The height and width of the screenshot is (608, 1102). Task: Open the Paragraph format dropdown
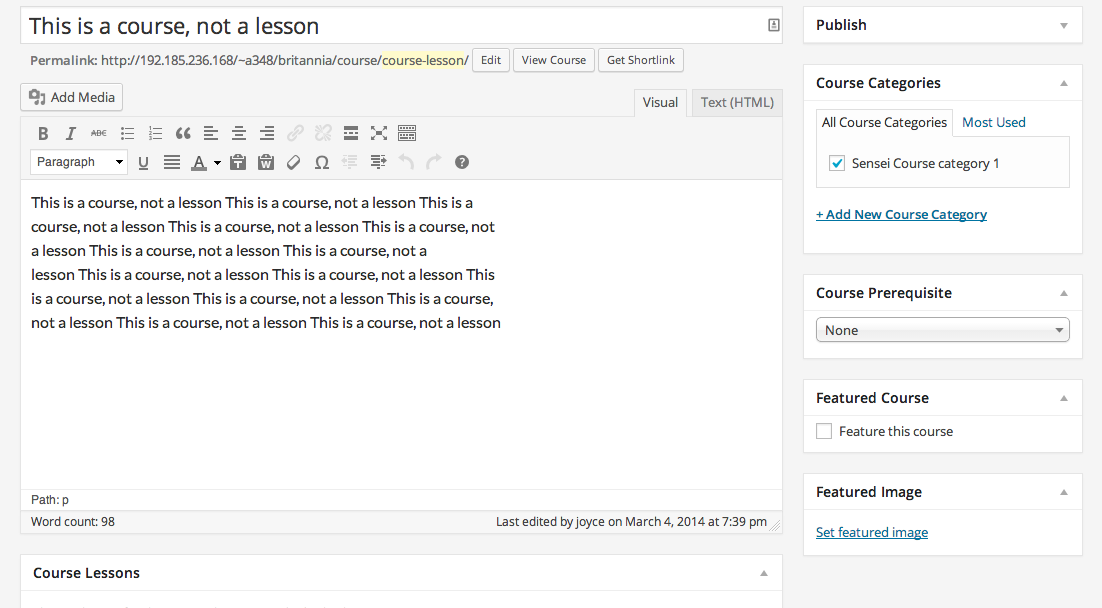coord(79,162)
